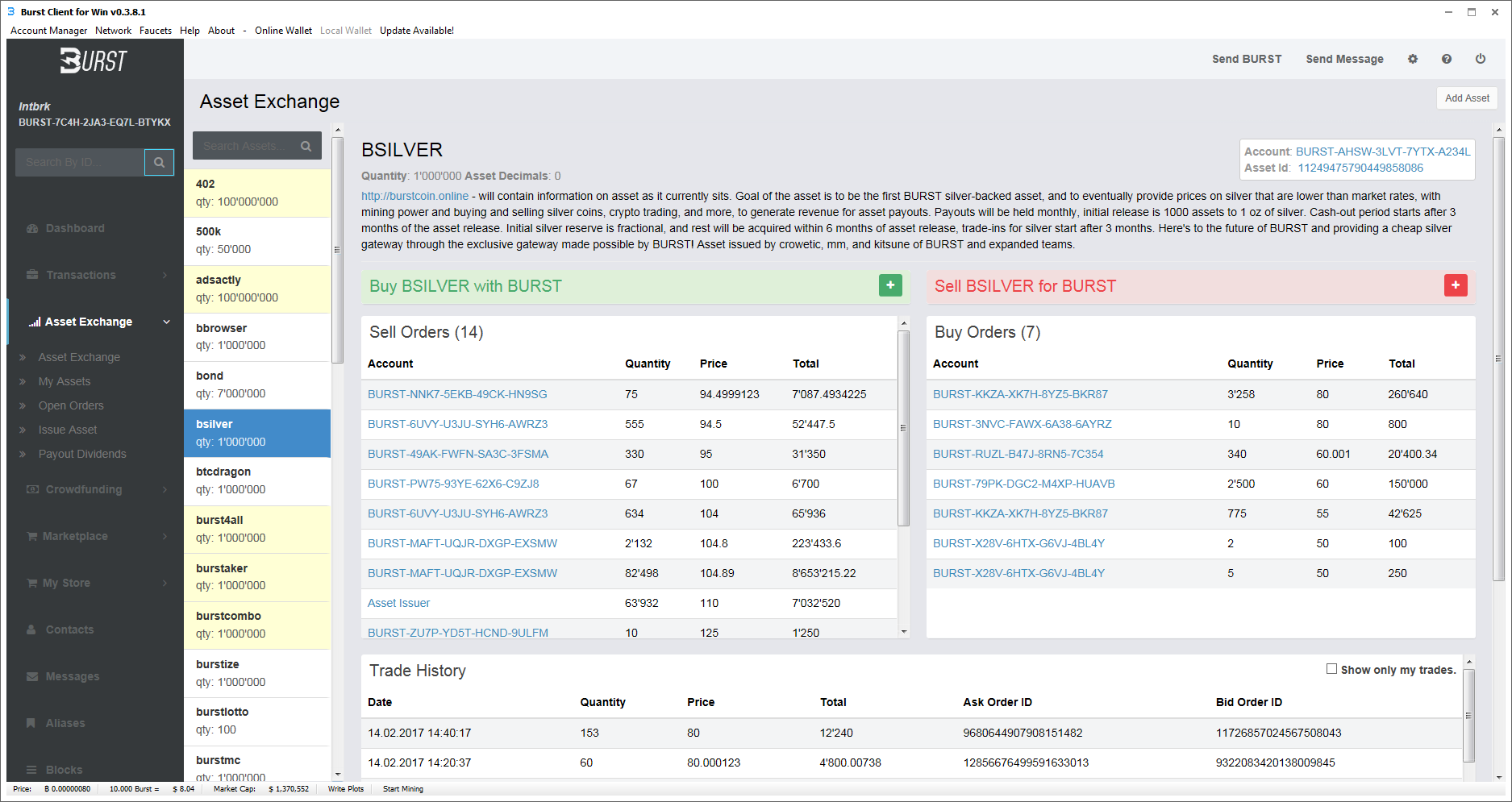The height and width of the screenshot is (802, 1512).
Task: Click the Search By ID magnifier button
Action: coord(159,162)
